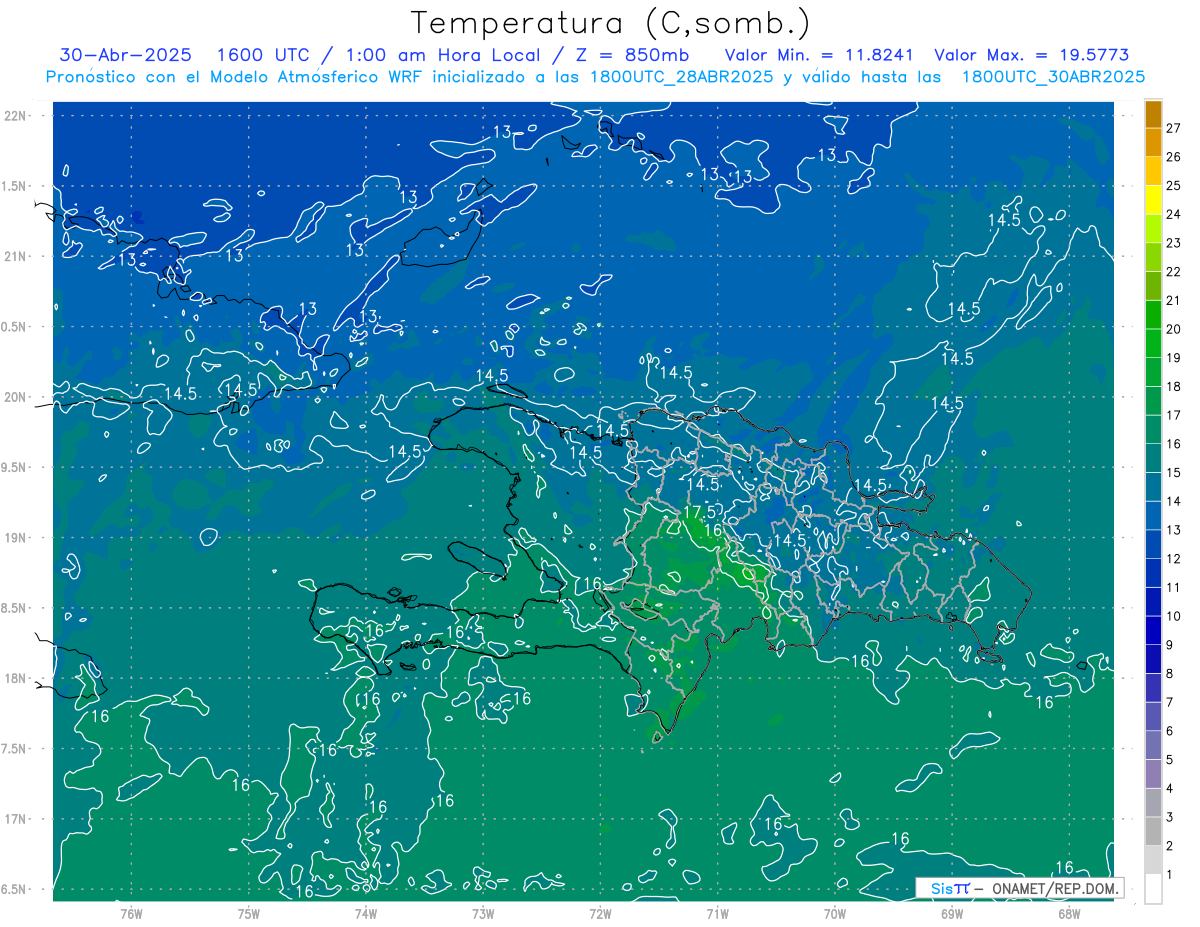Click the "19" label on the color scale
1200x927 pixels.
point(1174,358)
